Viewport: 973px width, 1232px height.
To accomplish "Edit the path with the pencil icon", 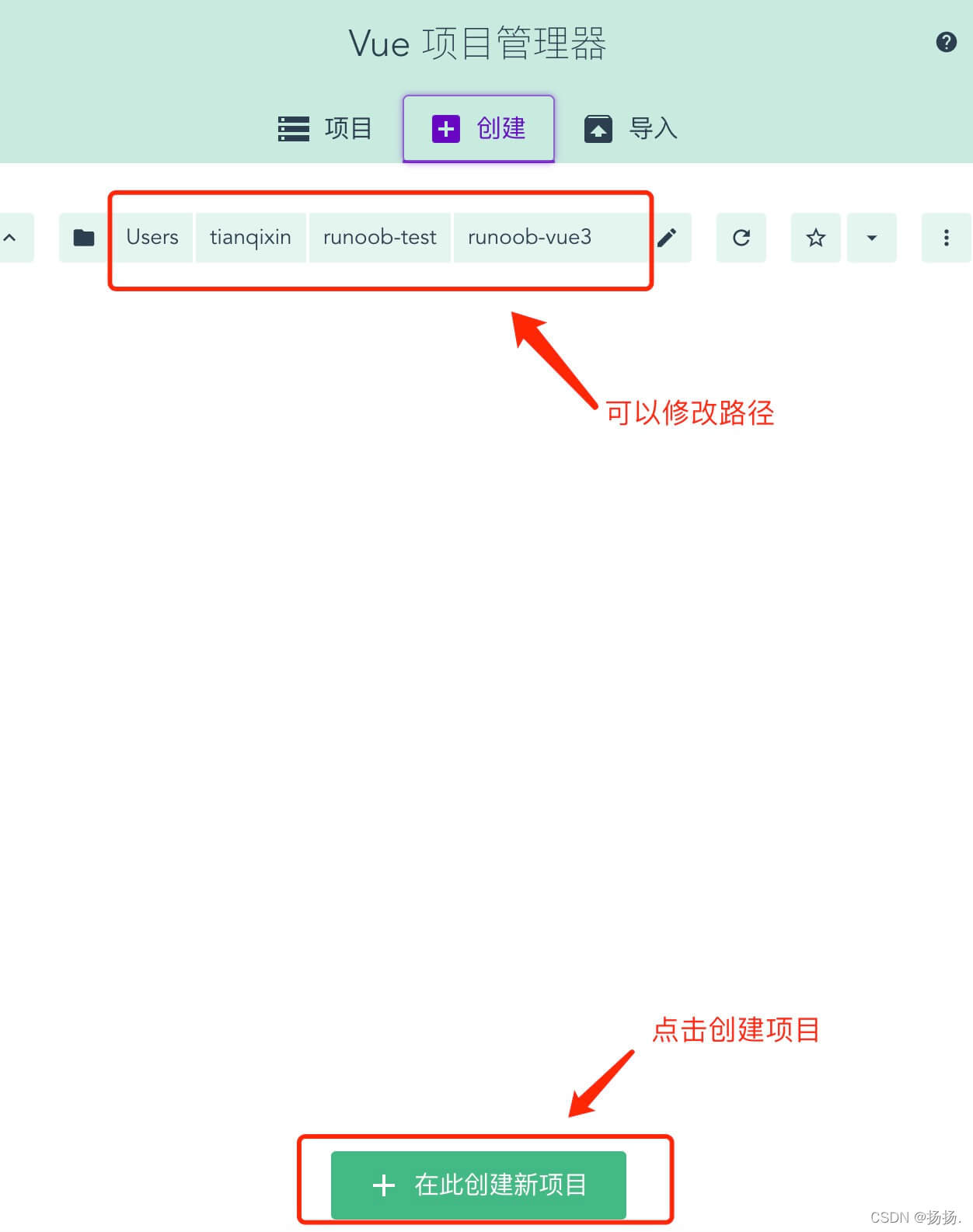I will click(667, 238).
